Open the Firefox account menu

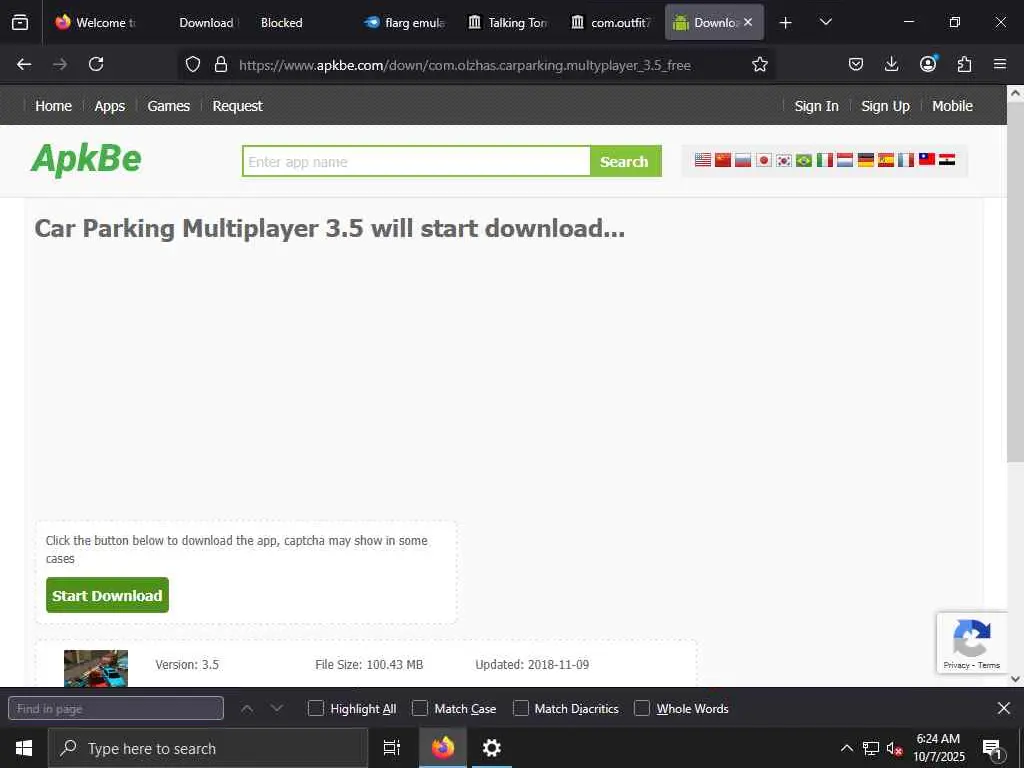(x=928, y=64)
